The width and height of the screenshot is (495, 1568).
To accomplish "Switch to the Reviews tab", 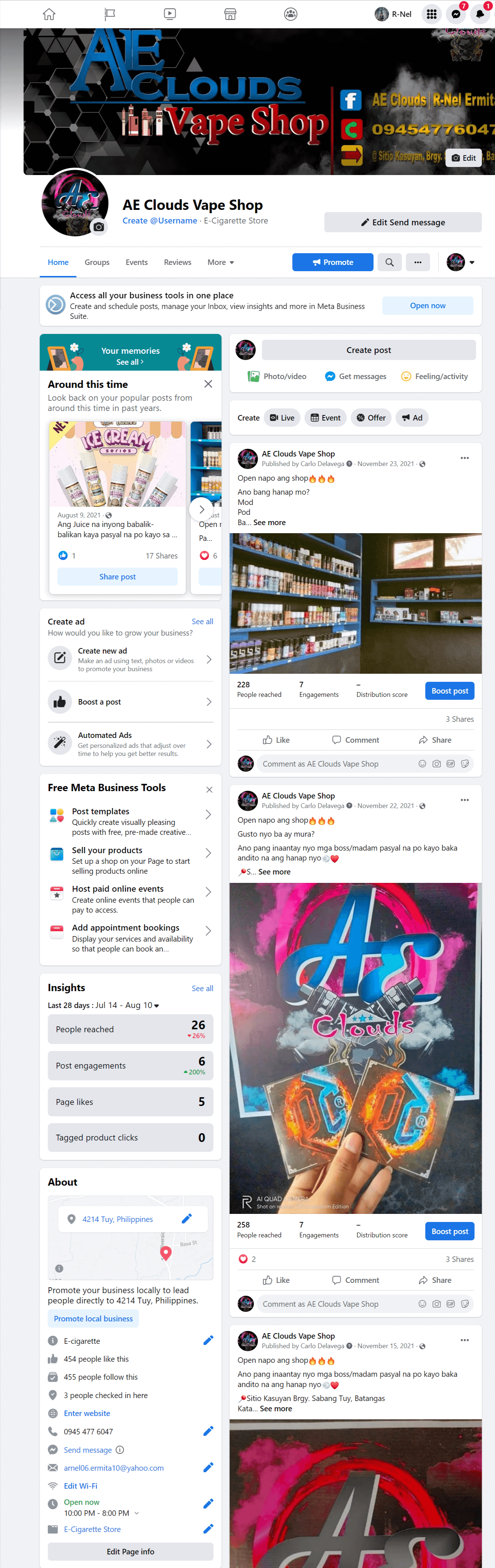I will pyautogui.click(x=177, y=262).
